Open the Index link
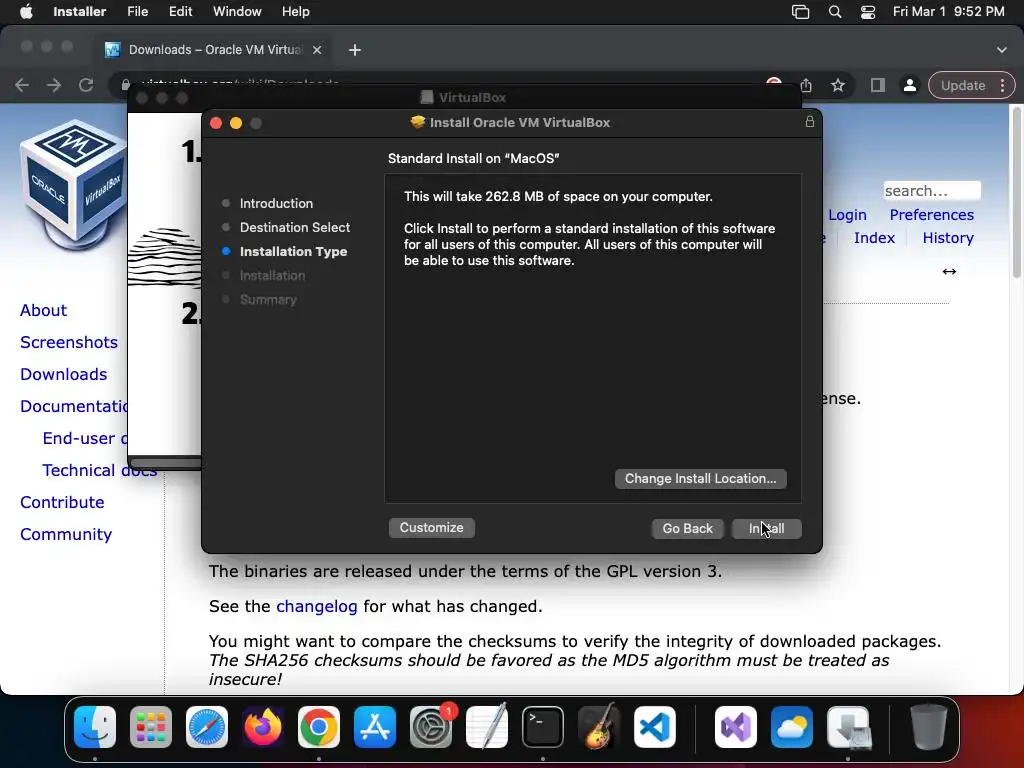 coord(874,238)
